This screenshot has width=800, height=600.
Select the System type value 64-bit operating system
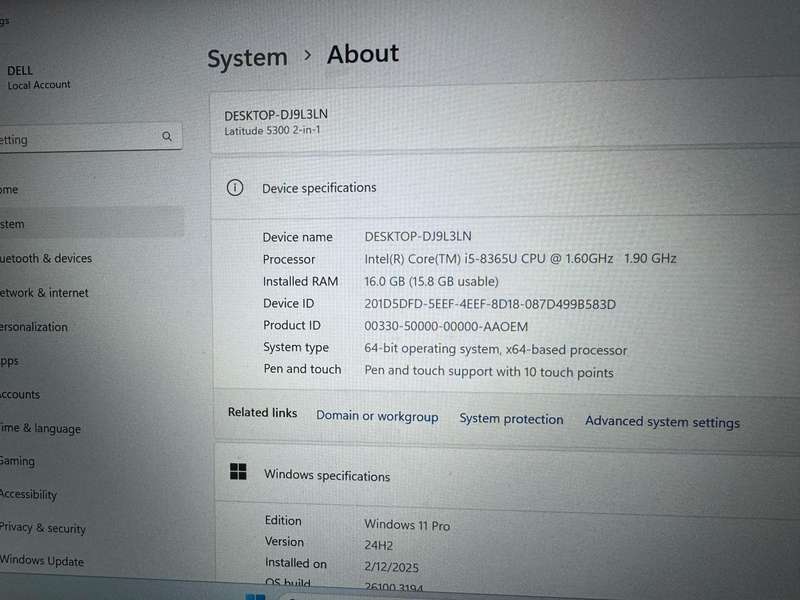pos(495,349)
